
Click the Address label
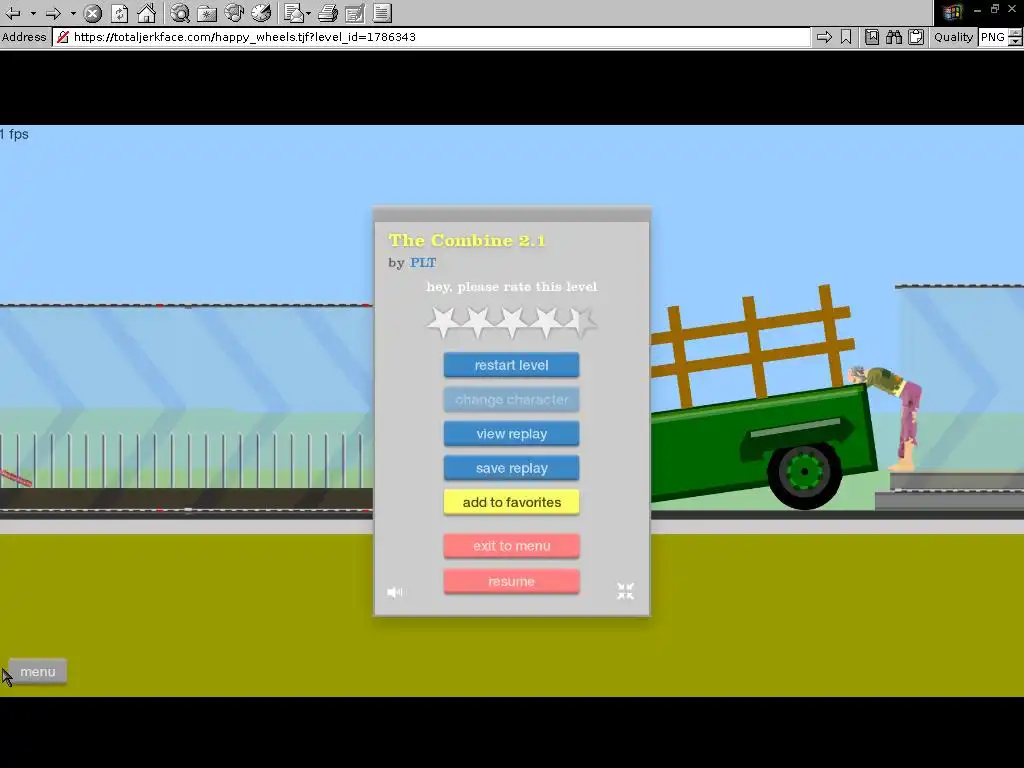(x=24, y=37)
